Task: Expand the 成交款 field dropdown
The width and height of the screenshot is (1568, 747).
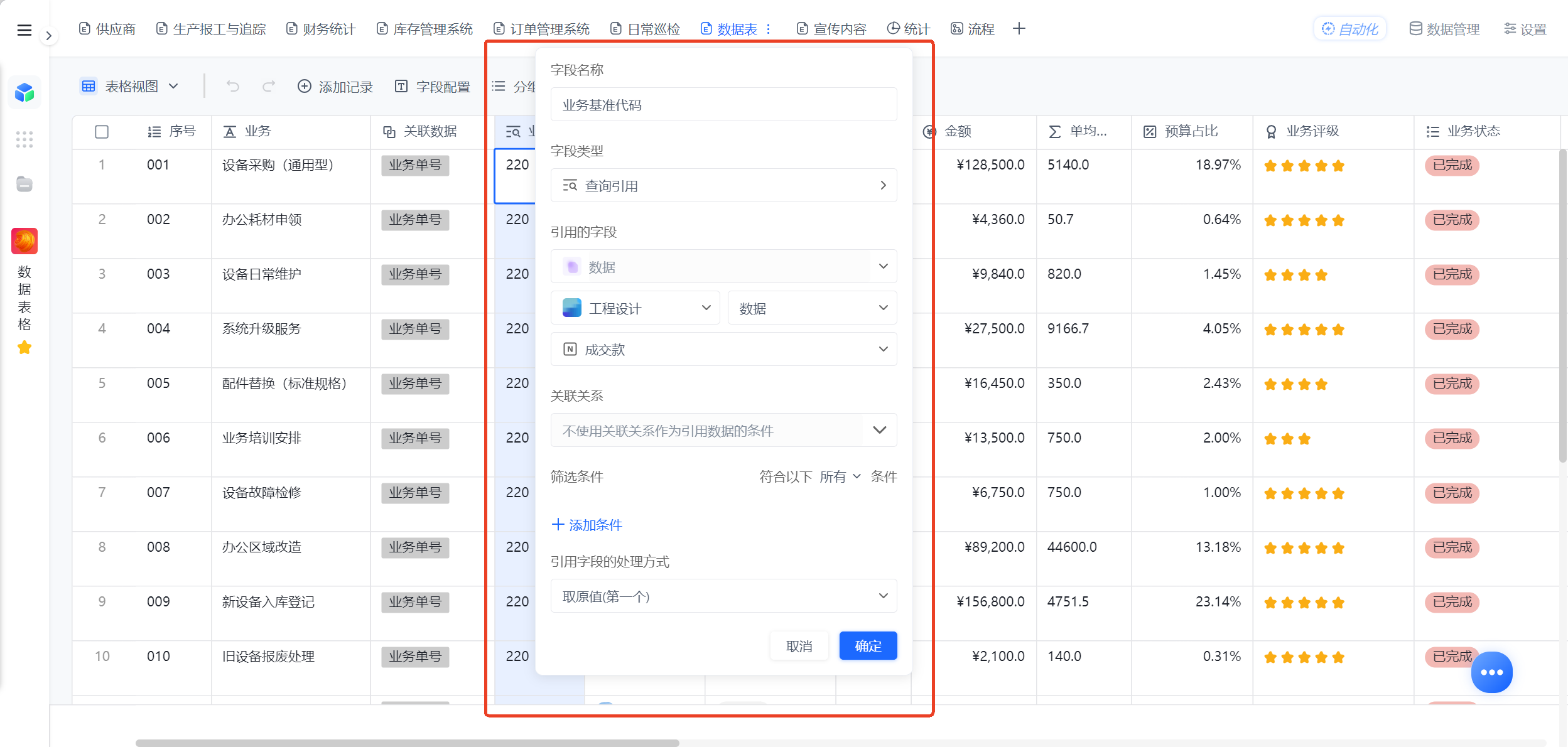Action: [723, 350]
